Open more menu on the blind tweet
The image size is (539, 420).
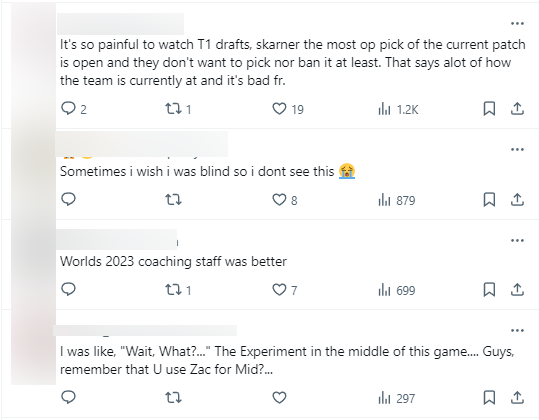(517, 150)
